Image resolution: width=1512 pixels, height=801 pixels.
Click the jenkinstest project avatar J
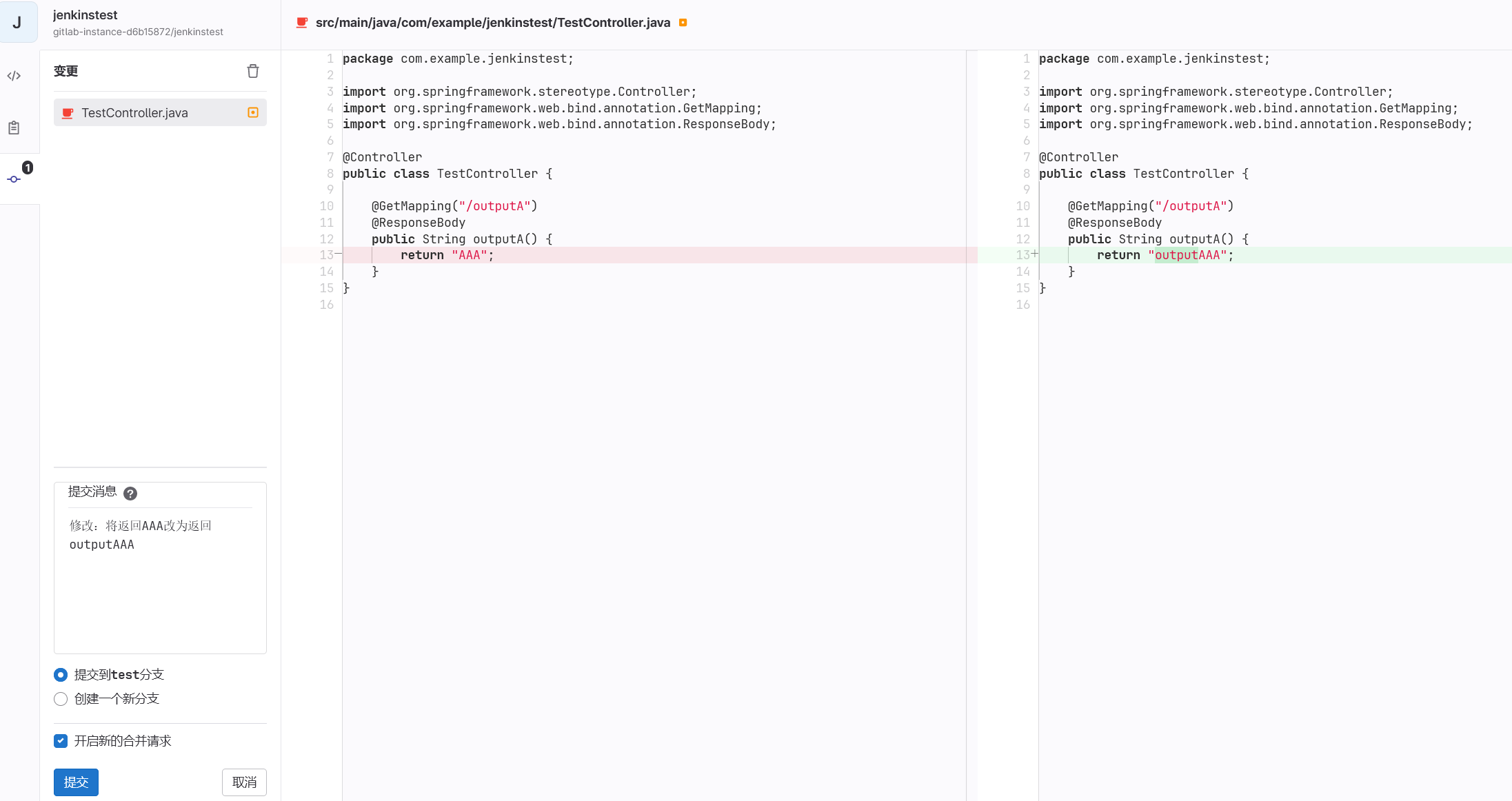coord(17,22)
